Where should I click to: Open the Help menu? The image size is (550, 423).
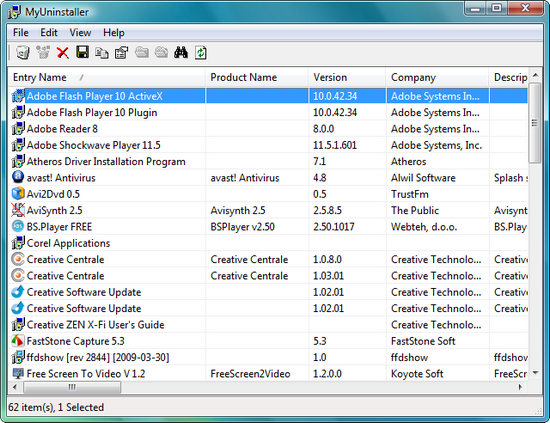pos(114,33)
